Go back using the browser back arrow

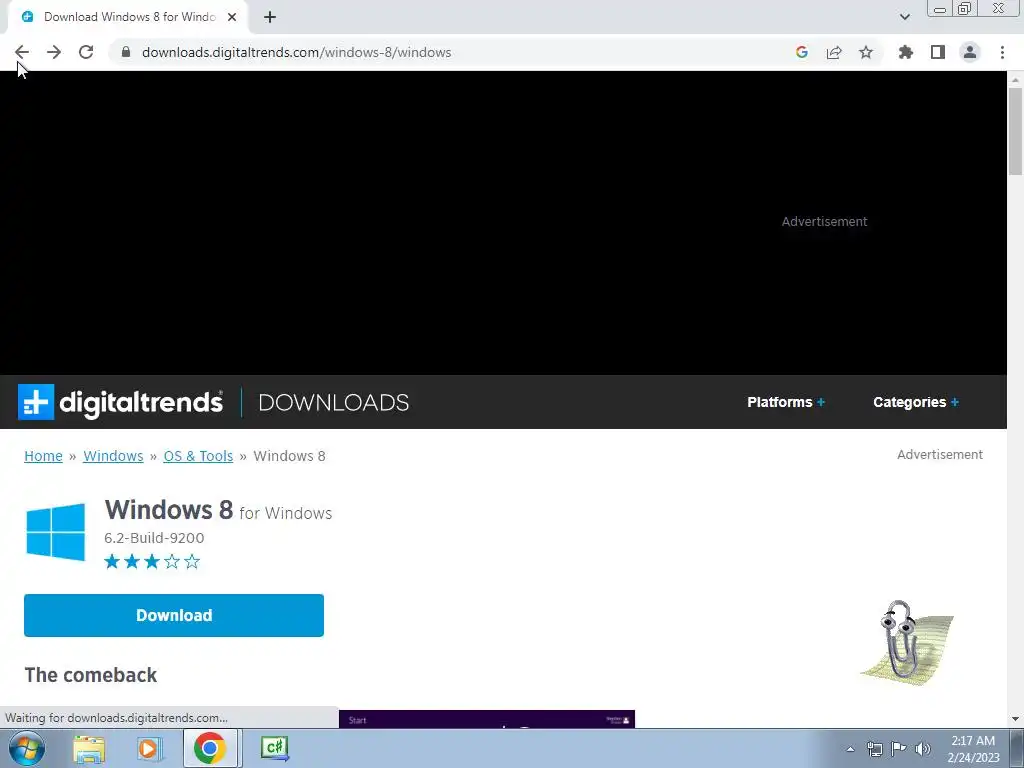(x=22, y=52)
